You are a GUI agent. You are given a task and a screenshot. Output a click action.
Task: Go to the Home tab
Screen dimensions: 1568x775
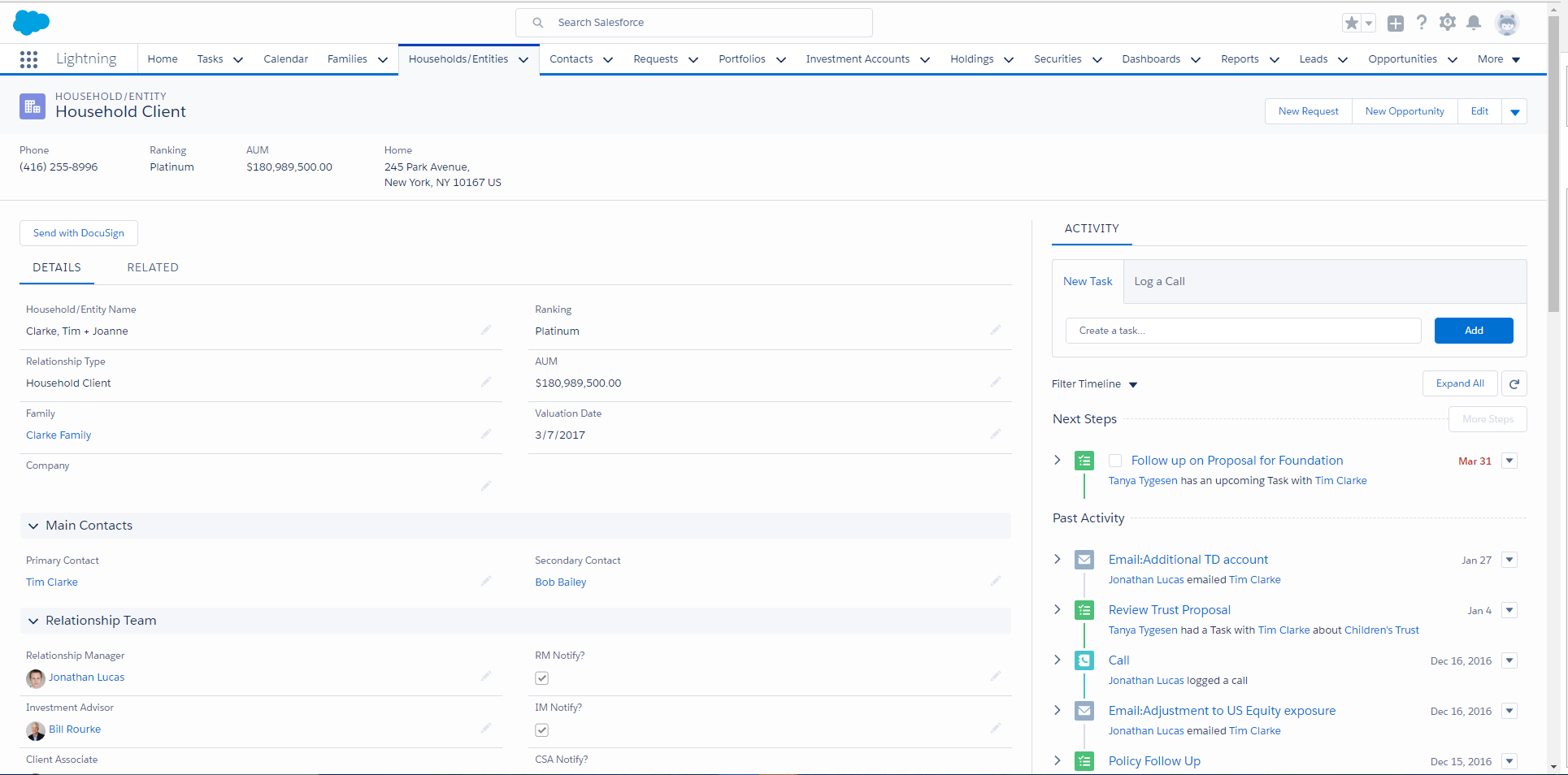click(163, 59)
